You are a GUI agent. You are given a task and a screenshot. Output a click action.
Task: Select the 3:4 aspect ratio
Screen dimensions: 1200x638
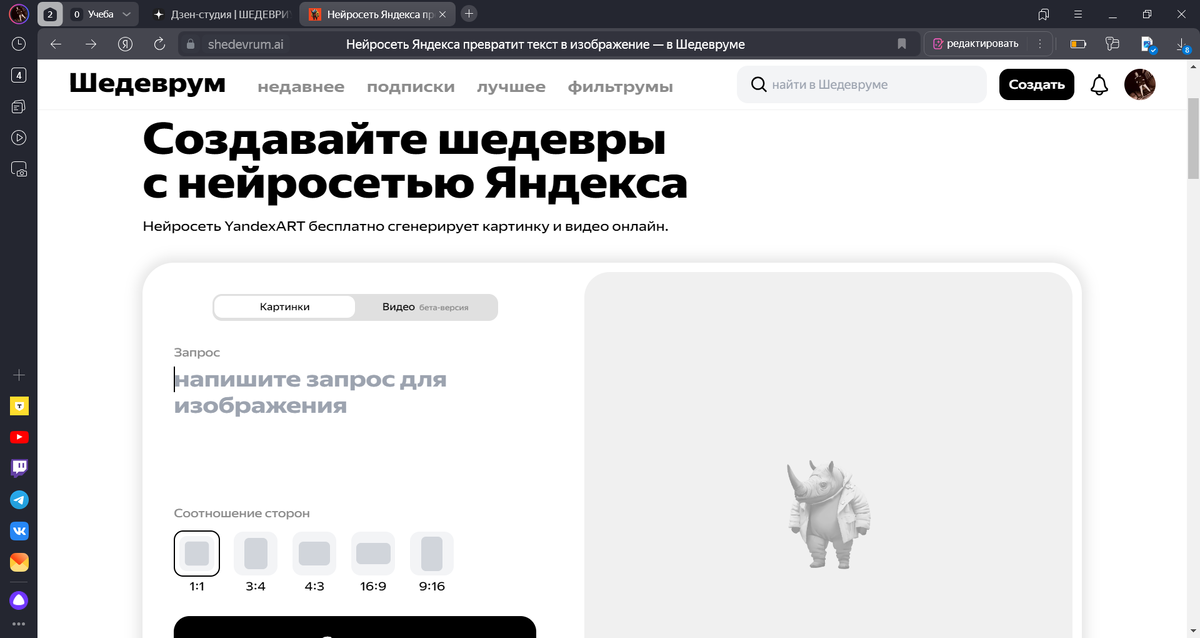click(x=256, y=553)
